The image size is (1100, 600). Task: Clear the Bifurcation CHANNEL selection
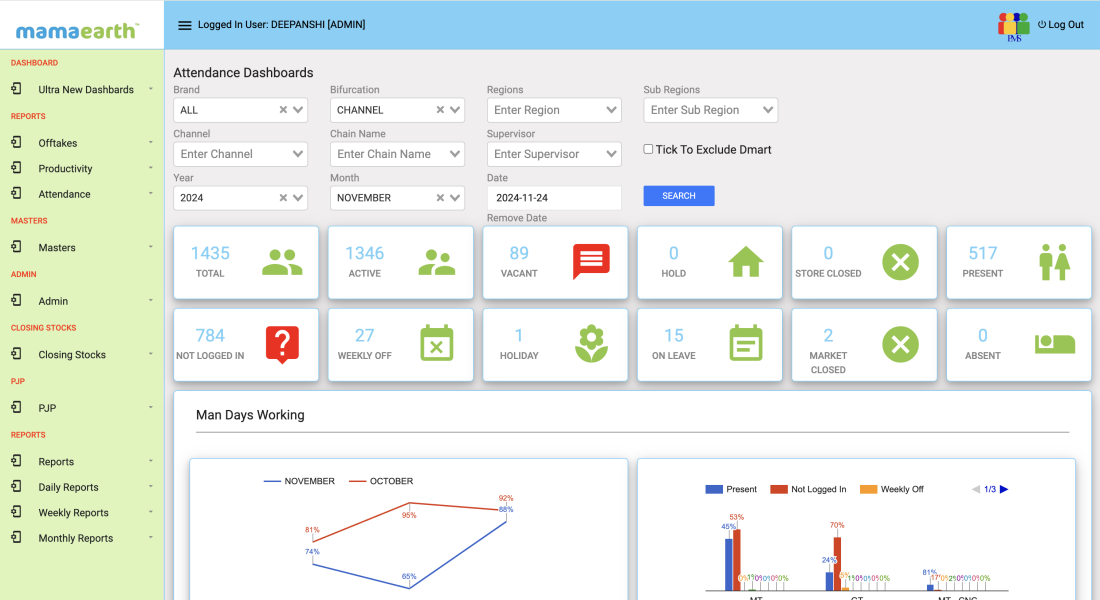click(x=441, y=109)
